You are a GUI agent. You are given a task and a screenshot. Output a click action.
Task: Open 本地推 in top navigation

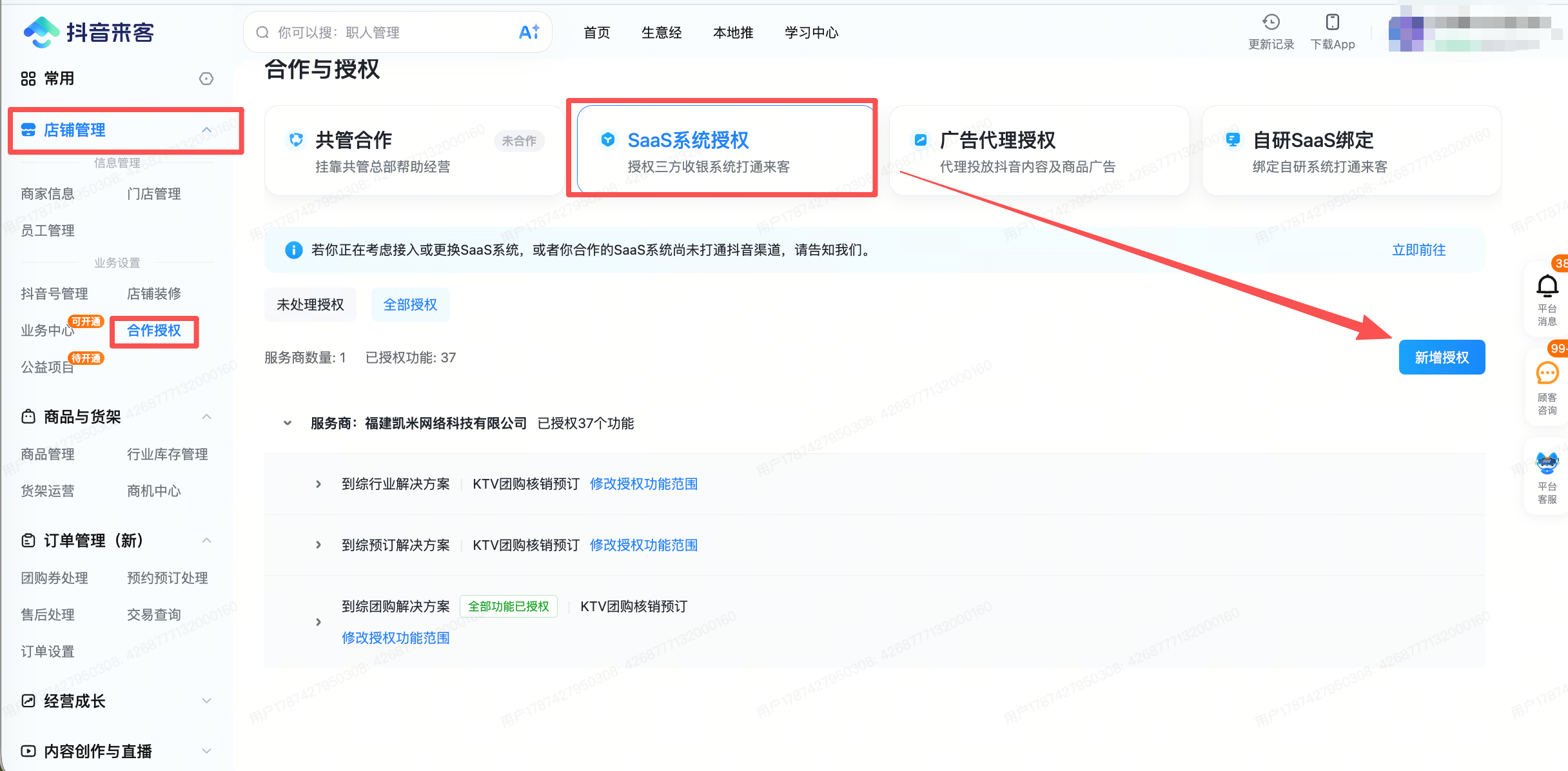[733, 32]
